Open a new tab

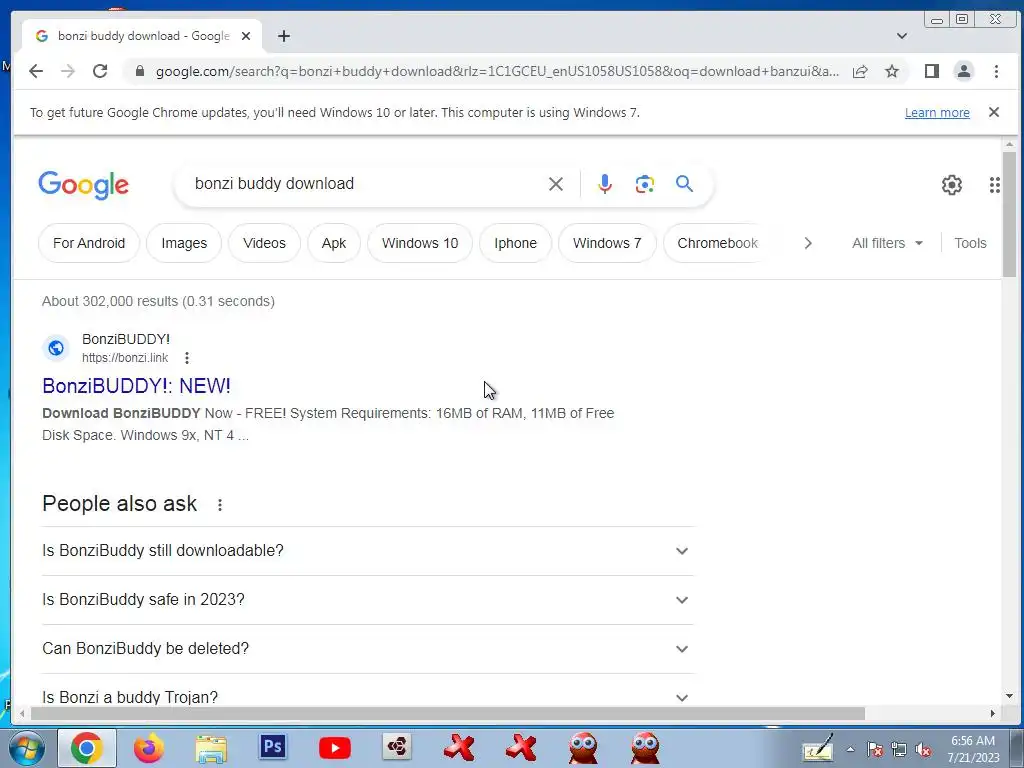283,36
